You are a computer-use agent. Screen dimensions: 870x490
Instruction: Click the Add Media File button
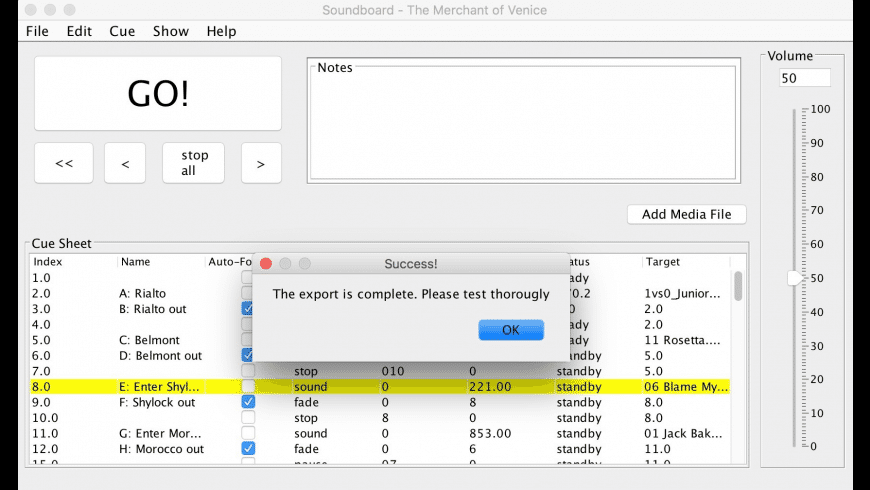(x=687, y=214)
